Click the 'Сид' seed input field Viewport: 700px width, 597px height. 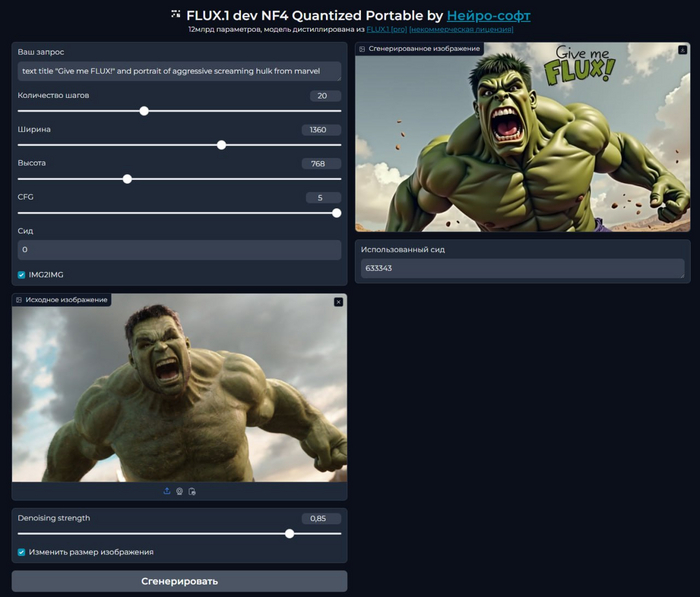[x=179, y=249]
